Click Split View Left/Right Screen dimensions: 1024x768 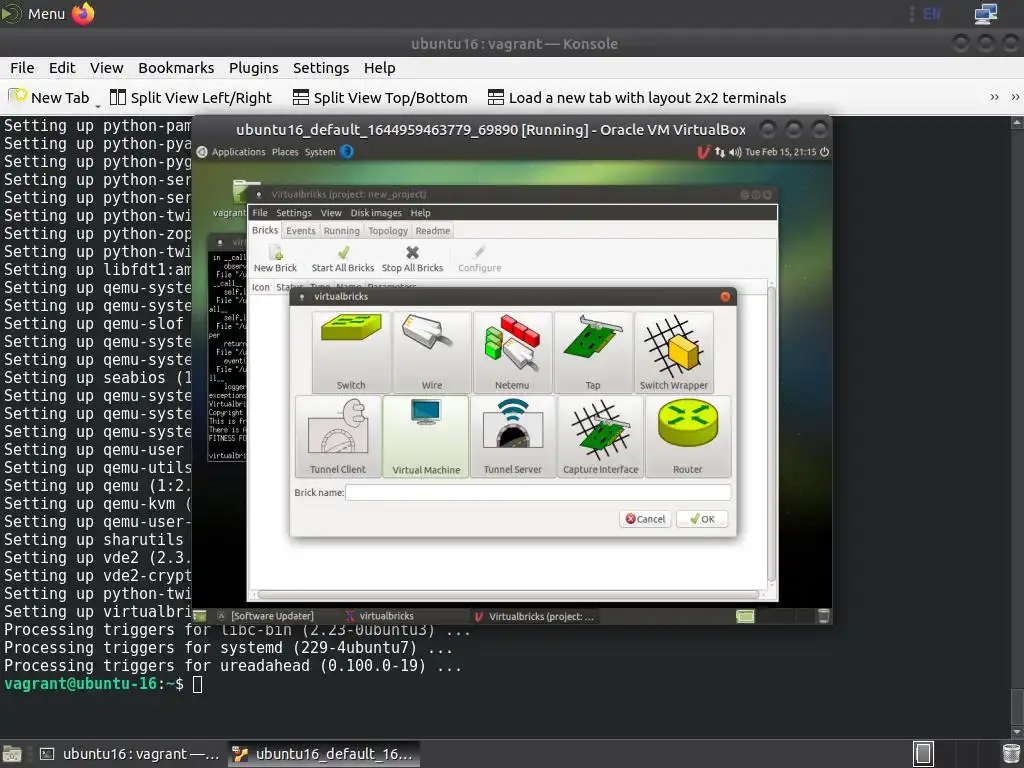click(190, 97)
